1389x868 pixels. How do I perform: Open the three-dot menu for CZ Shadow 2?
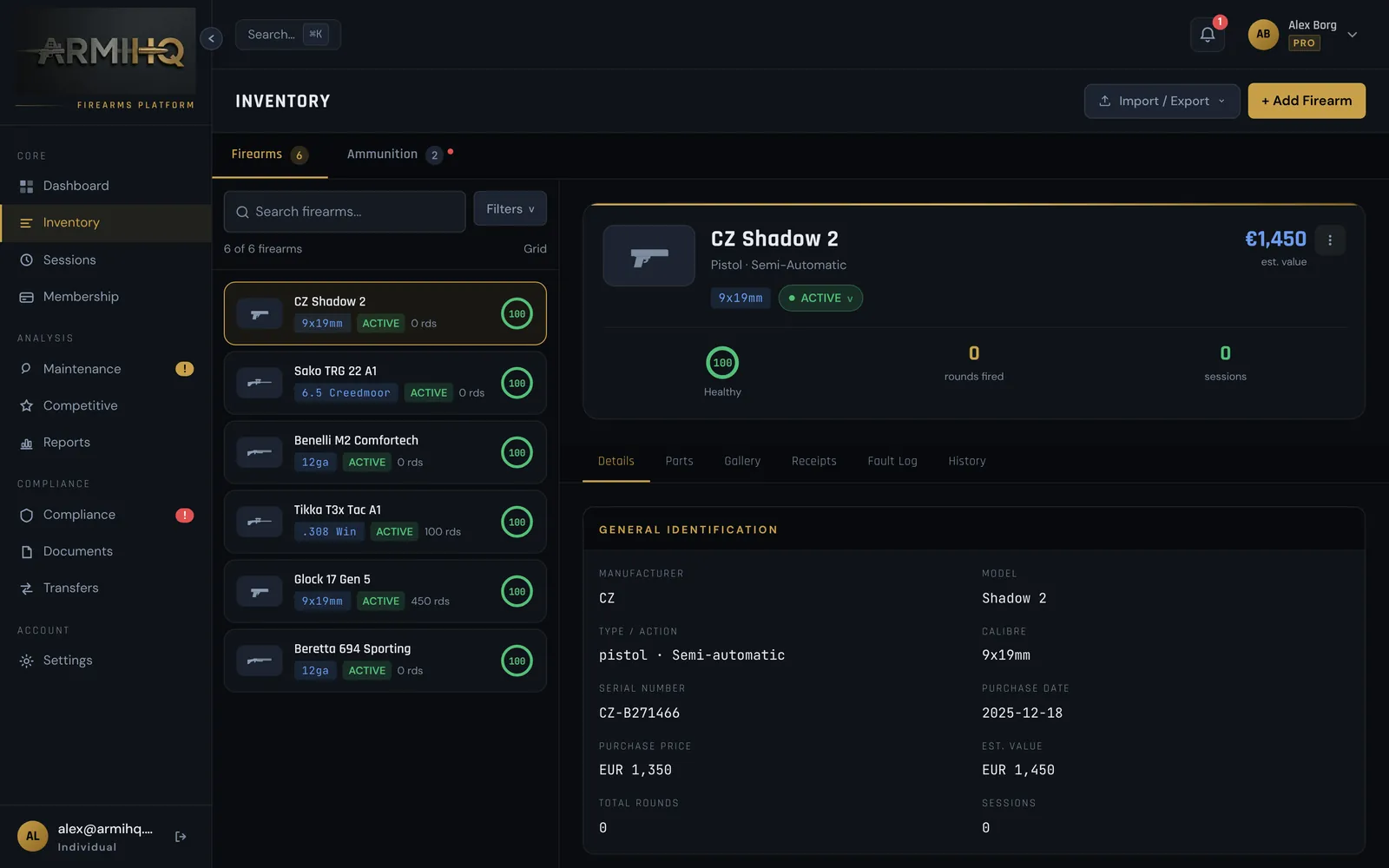pos(1330,240)
